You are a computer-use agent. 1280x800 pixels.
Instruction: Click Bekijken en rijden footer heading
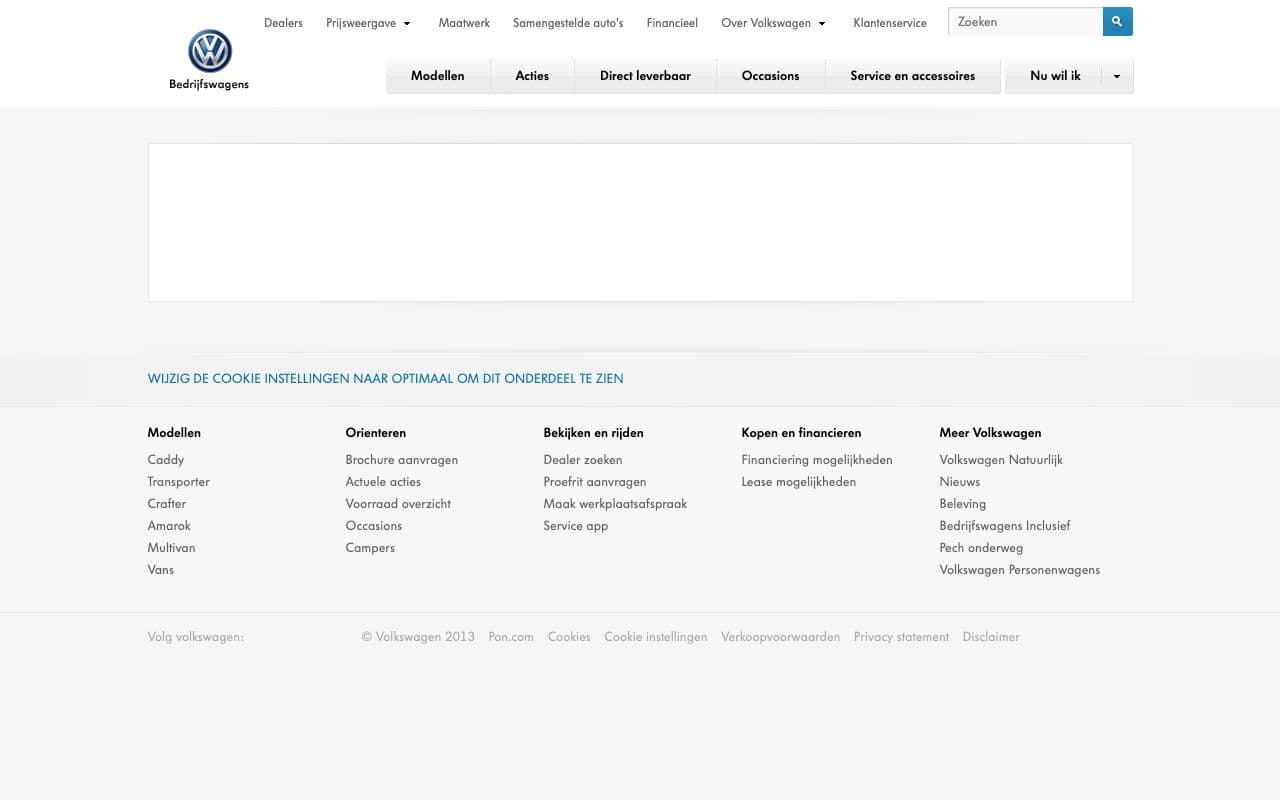coord(594,433)
